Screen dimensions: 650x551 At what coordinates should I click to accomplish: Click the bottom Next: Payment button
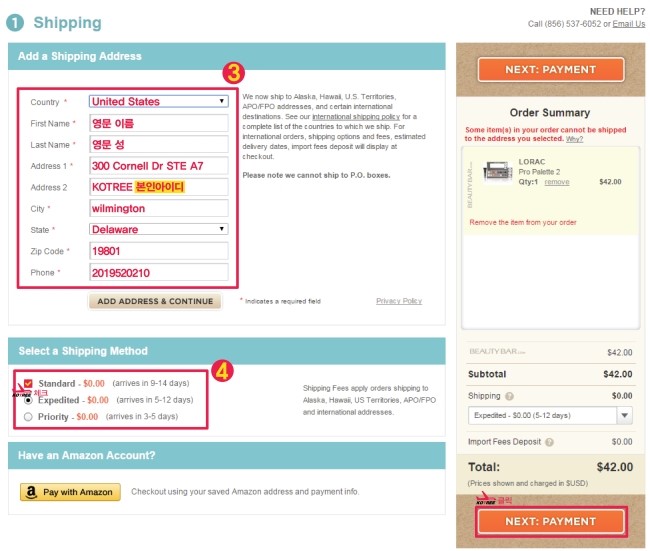551,521
